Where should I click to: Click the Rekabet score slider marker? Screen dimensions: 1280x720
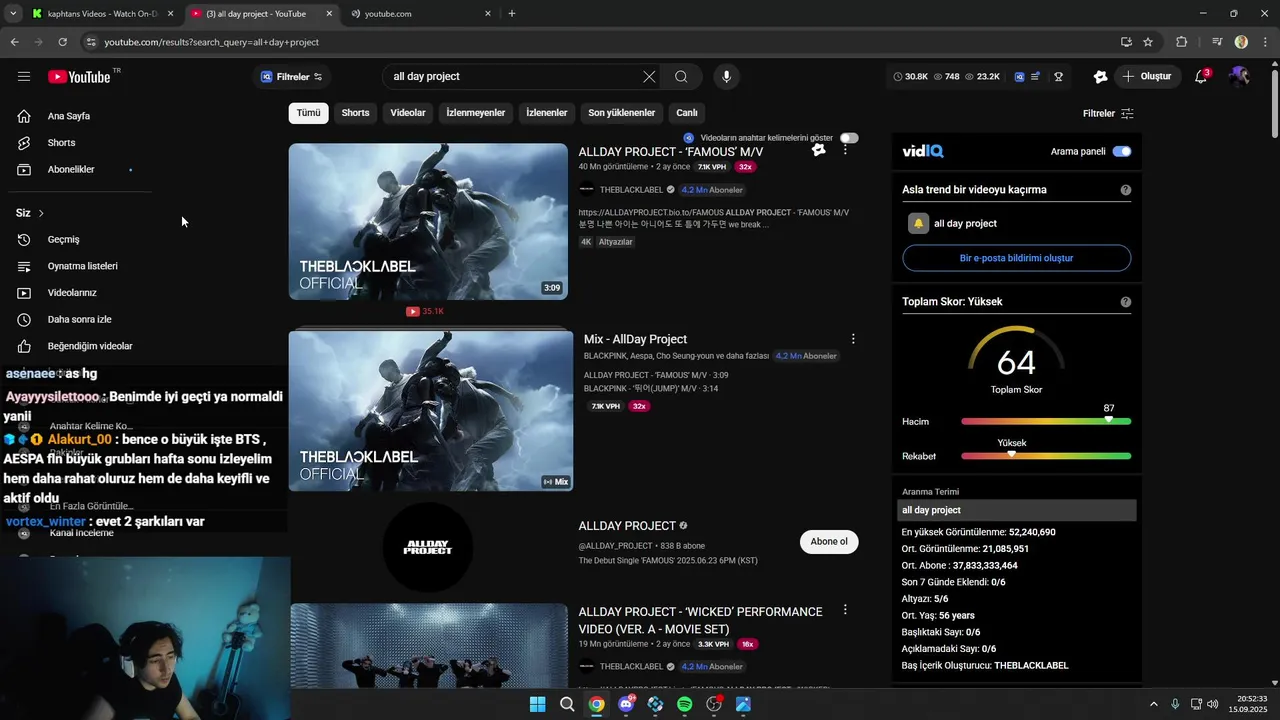tap(1011, 454)
